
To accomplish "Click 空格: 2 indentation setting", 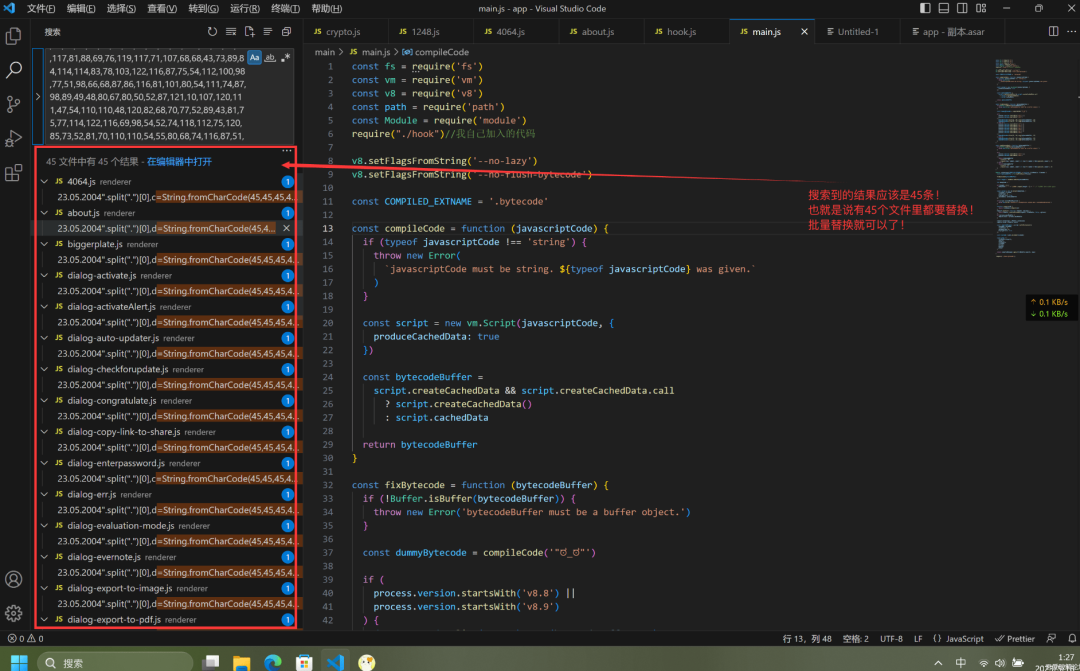I will click(x=854, y=639).
